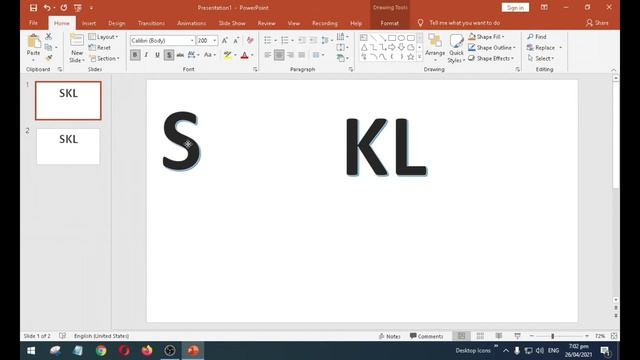Select the Text Box shape

[x=364, y=38]
